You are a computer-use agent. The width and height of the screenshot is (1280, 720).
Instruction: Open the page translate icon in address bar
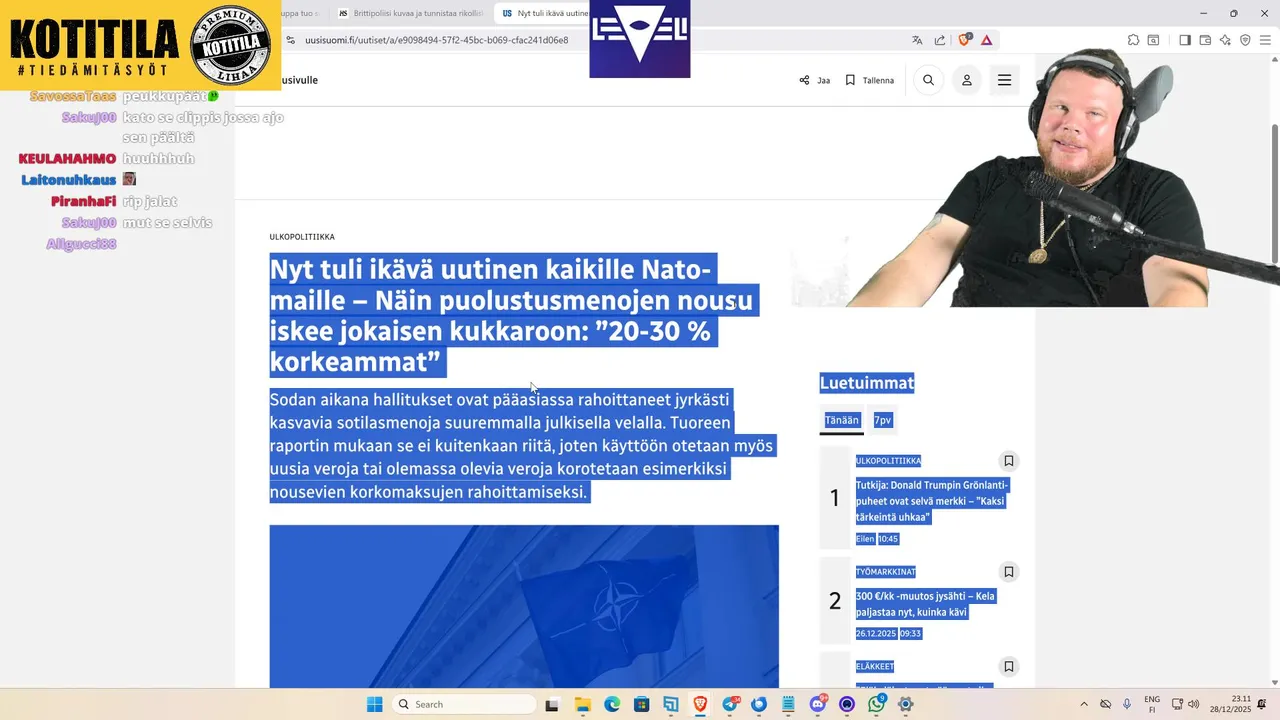pos(917,40)
